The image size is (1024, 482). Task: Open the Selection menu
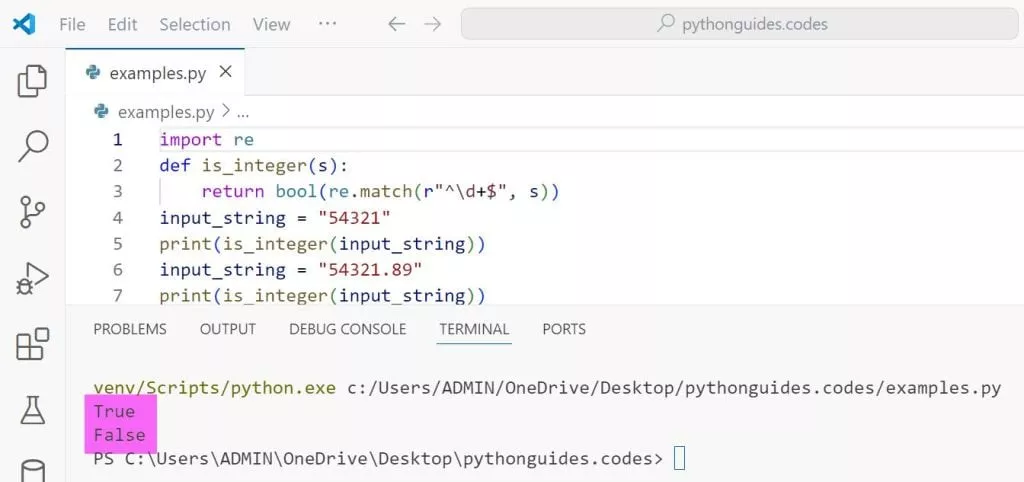pos(194,24)
